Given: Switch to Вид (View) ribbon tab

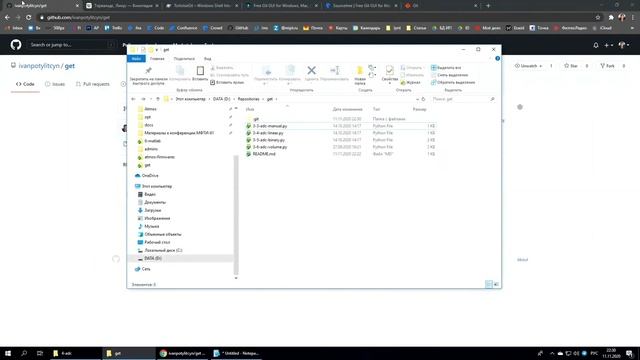Looking at the screenshot, I should point(208,59).
